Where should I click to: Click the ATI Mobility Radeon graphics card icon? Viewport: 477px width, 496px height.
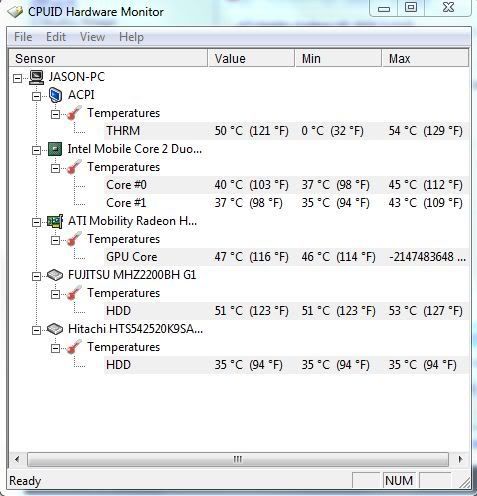pyautogui.click(x=55, y=221)
